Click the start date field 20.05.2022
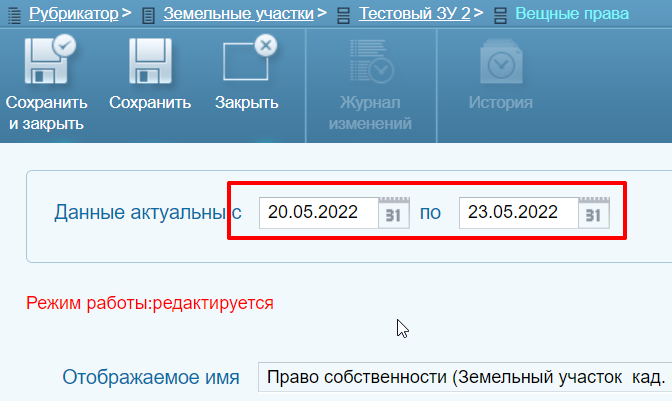Screen dimensions: 672x401 point(319,213)
